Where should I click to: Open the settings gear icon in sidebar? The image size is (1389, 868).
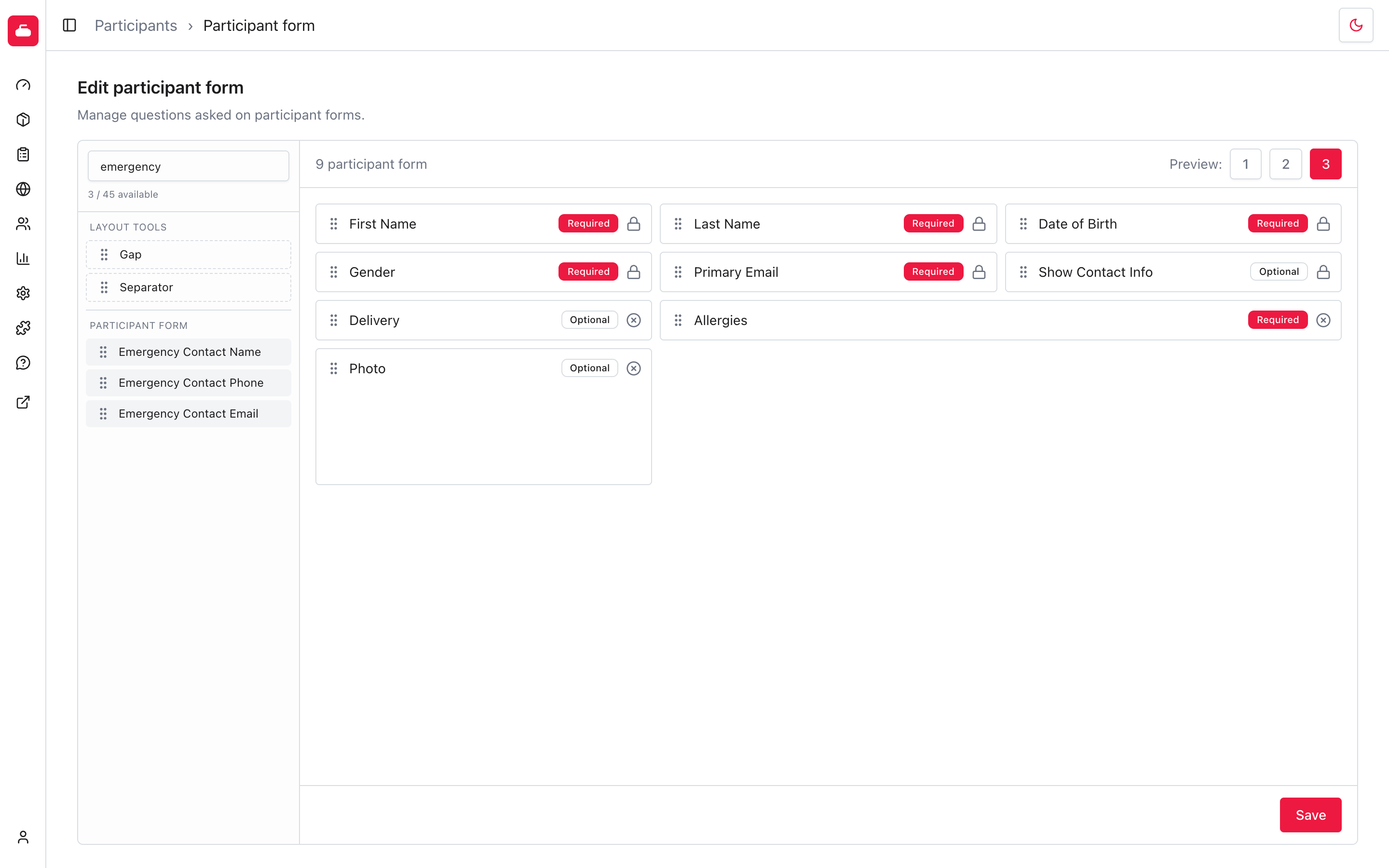[x=23, y=293]
